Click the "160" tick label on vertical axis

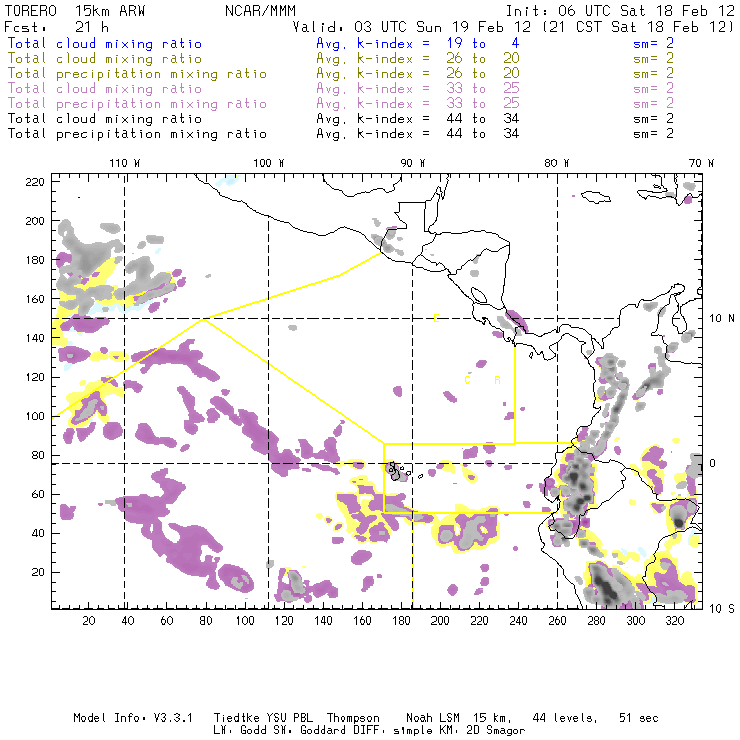pos(35,299)
